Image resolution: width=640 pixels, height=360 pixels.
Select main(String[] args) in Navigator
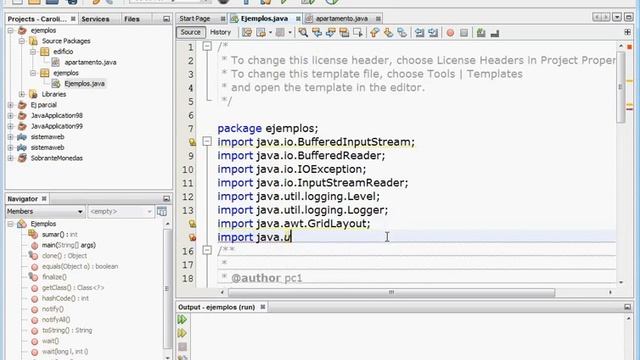coord(69,245)
